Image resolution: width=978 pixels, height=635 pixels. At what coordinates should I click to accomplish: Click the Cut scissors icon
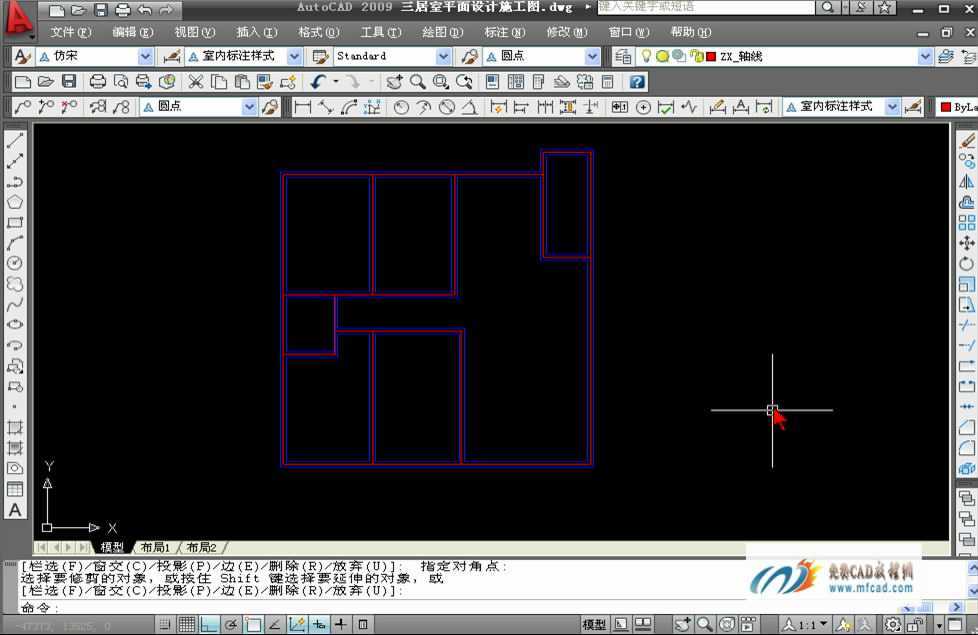click(x=196, y=82)
